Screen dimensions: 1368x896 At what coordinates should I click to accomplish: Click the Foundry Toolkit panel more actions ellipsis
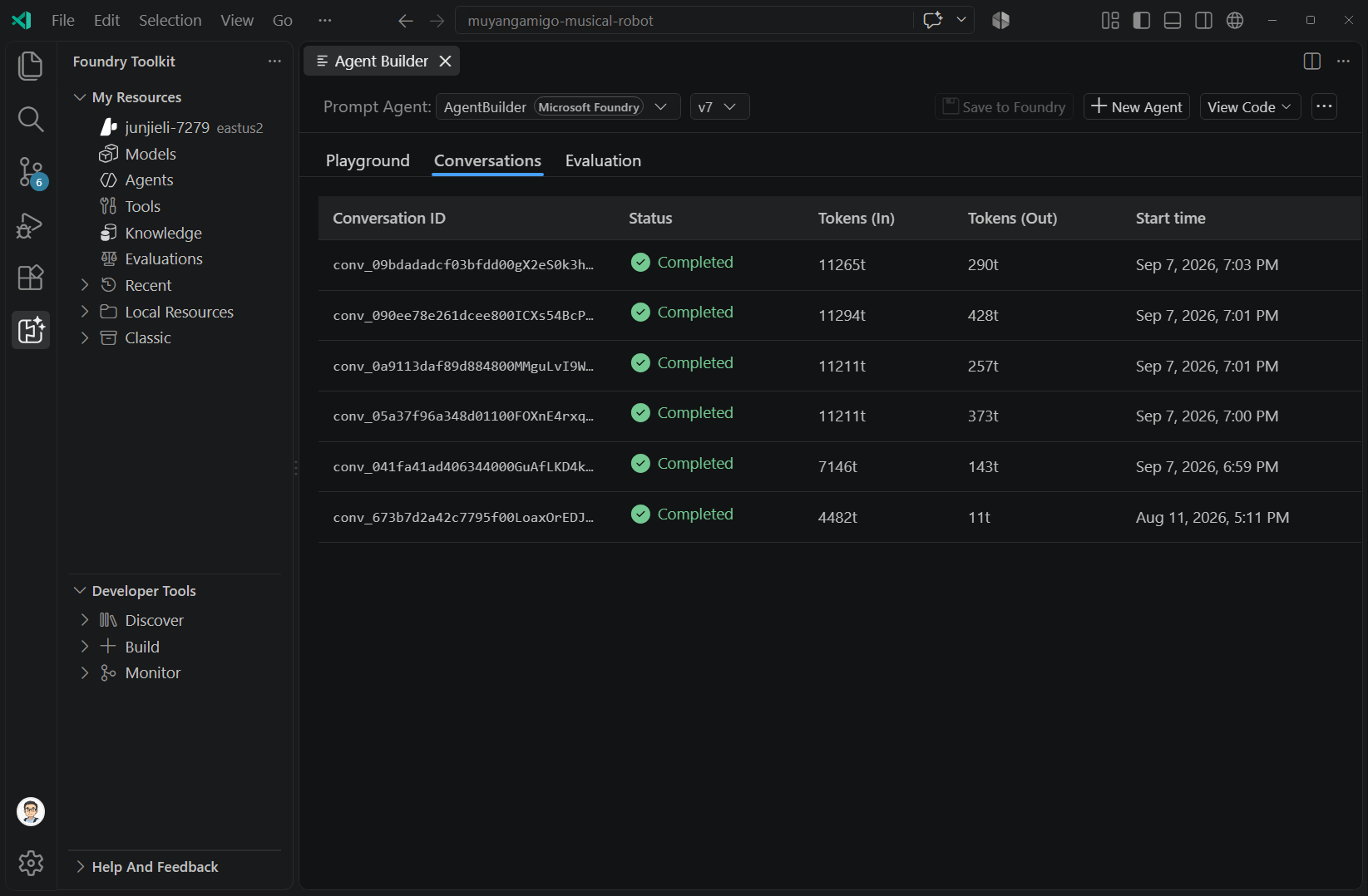[x=274, y=62]
